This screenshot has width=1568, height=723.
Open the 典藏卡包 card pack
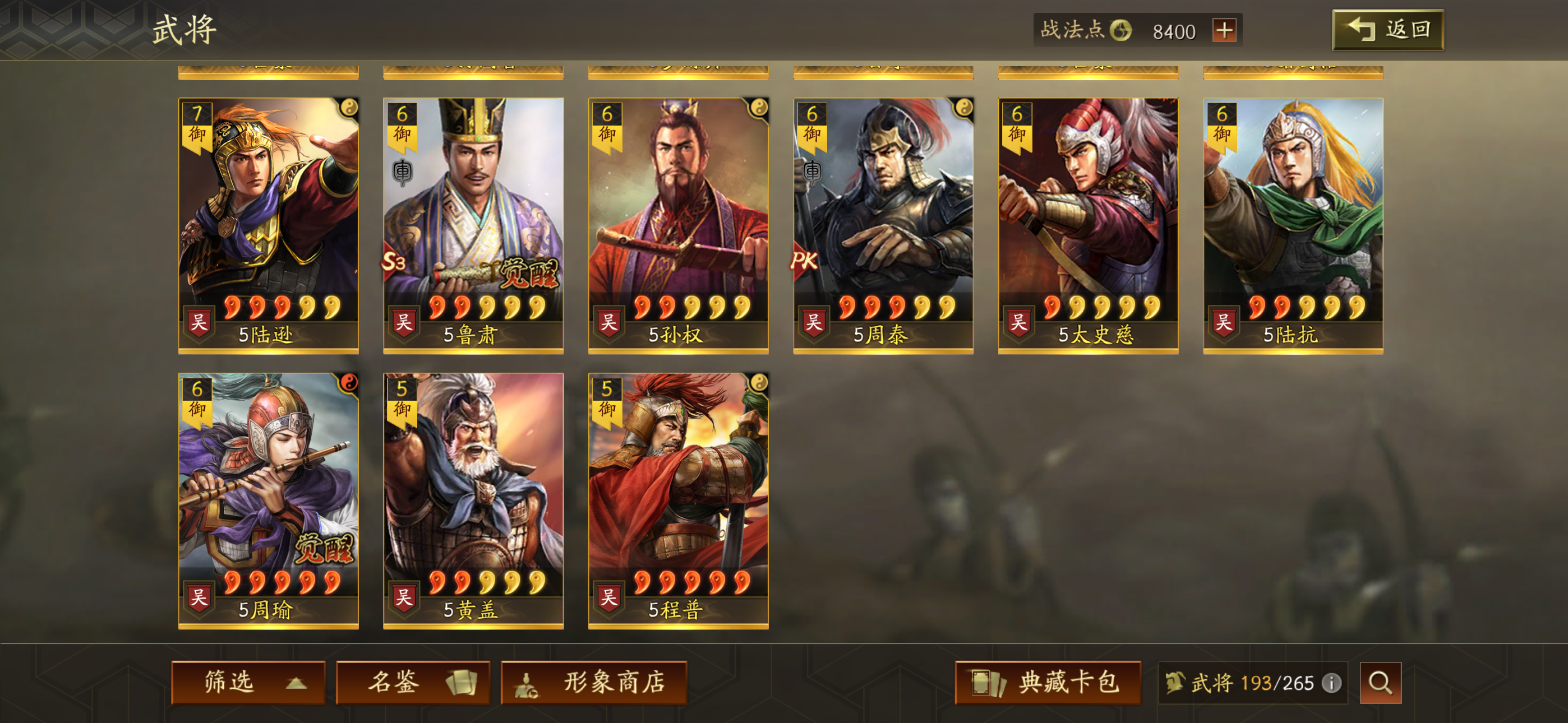pos(1048,682)
